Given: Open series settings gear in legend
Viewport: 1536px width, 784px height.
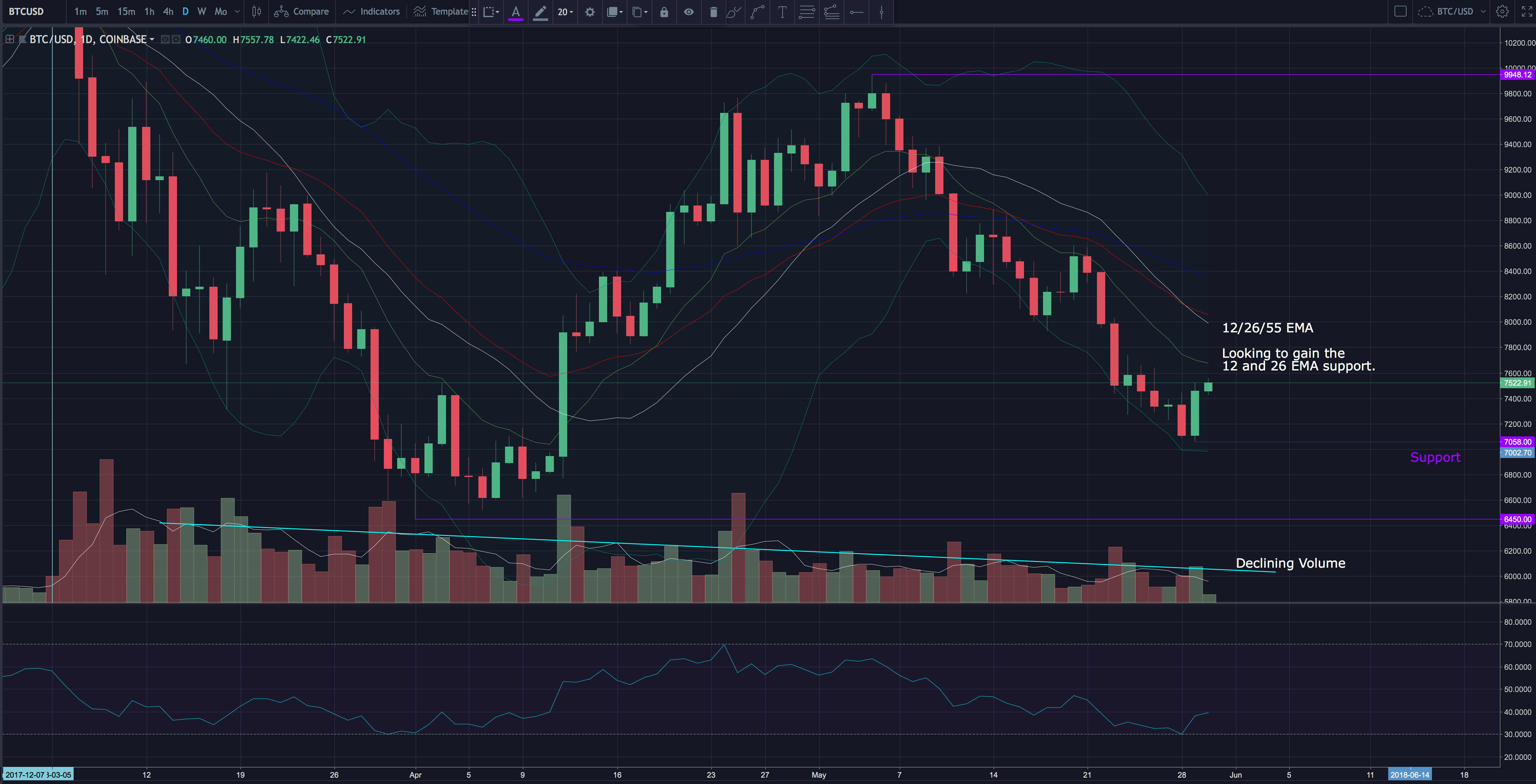Looking at the screenshot, I should [x=176, y=39].
